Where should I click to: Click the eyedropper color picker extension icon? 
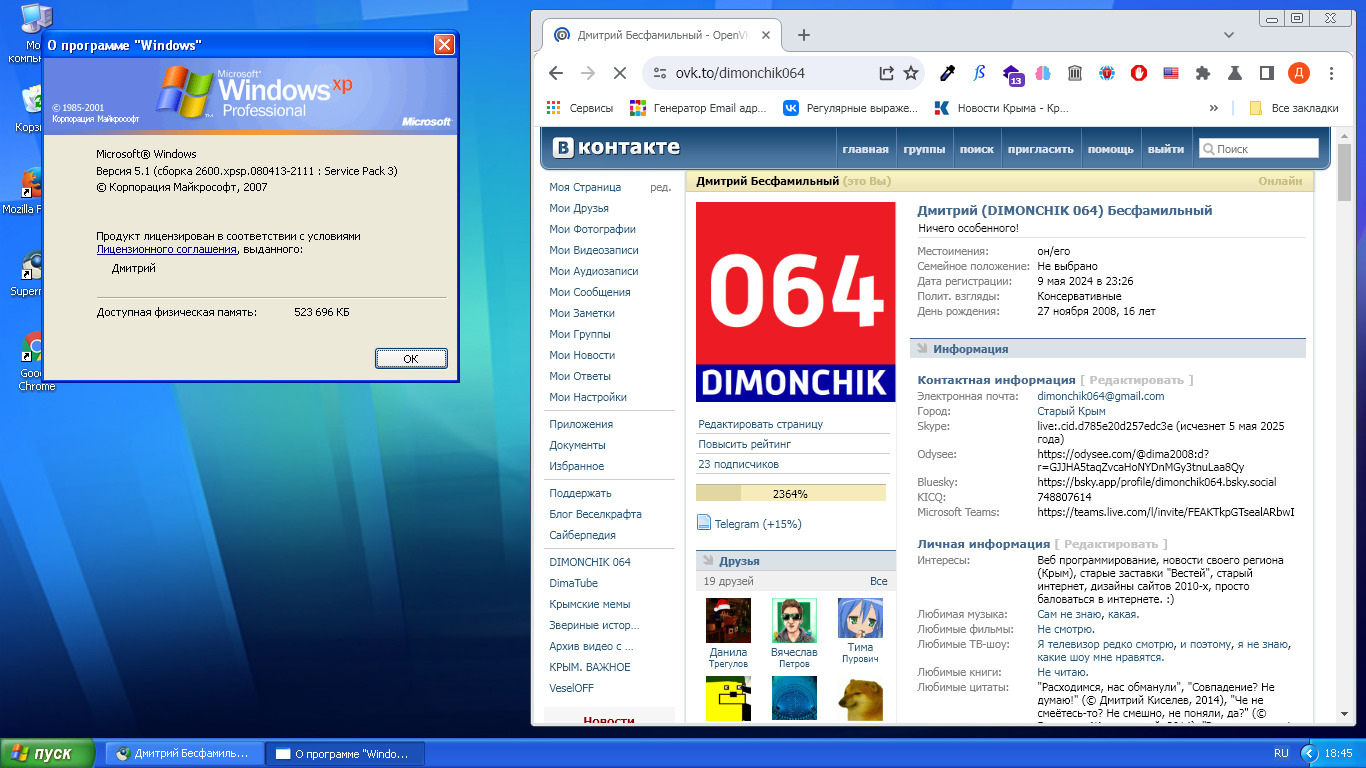(x=947, y=73)
